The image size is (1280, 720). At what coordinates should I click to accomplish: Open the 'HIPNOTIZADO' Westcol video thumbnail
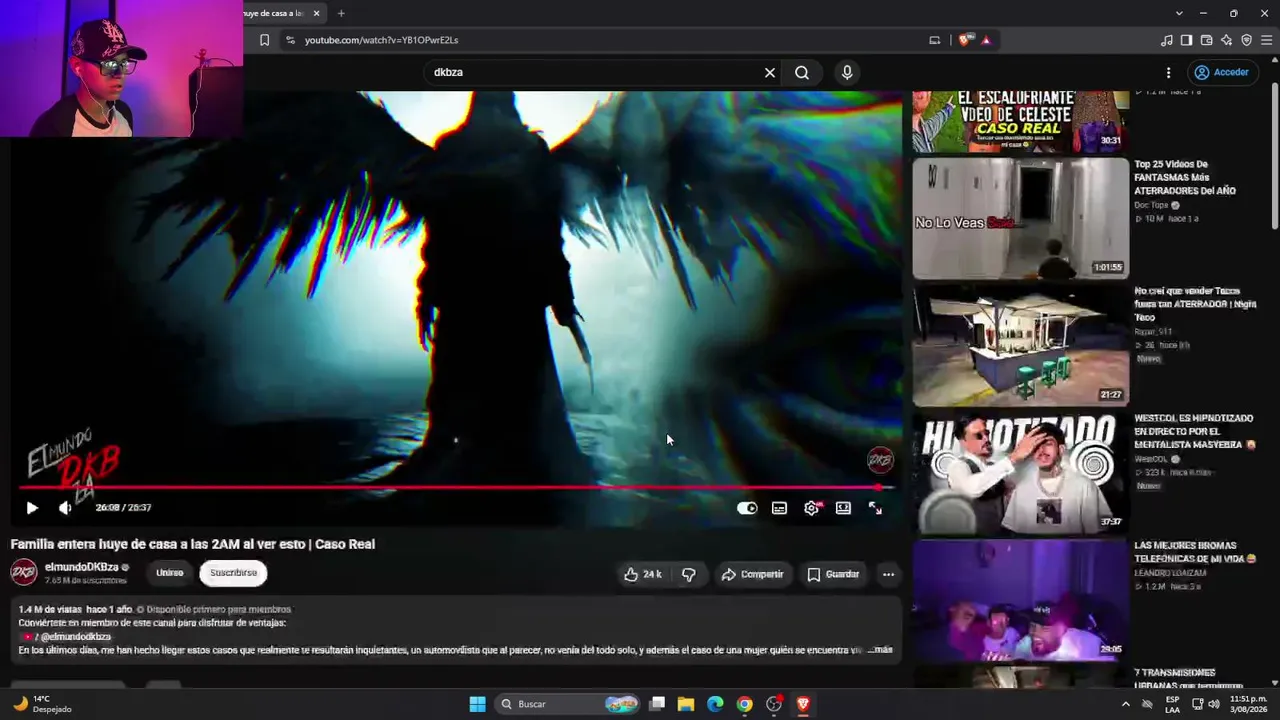tap(1020, 473)
